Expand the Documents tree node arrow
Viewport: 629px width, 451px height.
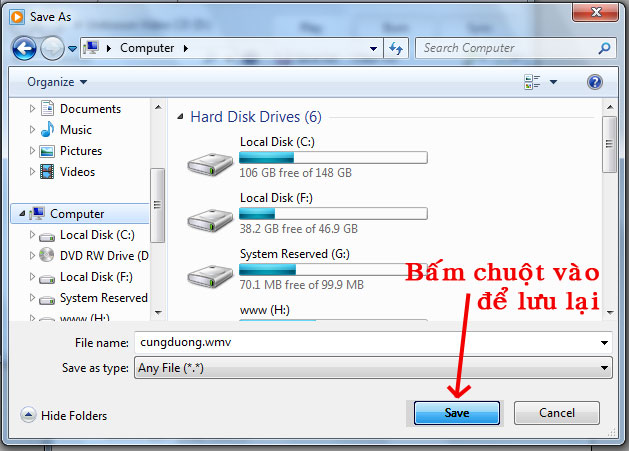point(32,109)
